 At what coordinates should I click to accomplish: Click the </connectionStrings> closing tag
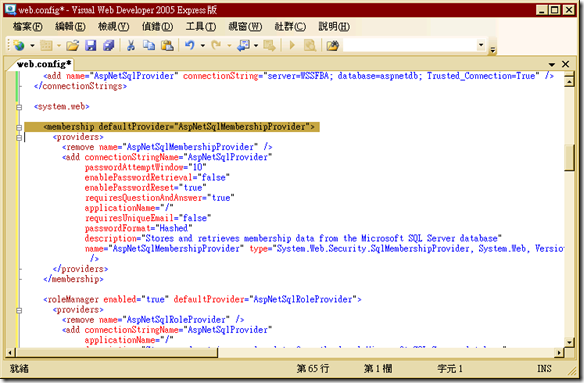pos(80,86)
